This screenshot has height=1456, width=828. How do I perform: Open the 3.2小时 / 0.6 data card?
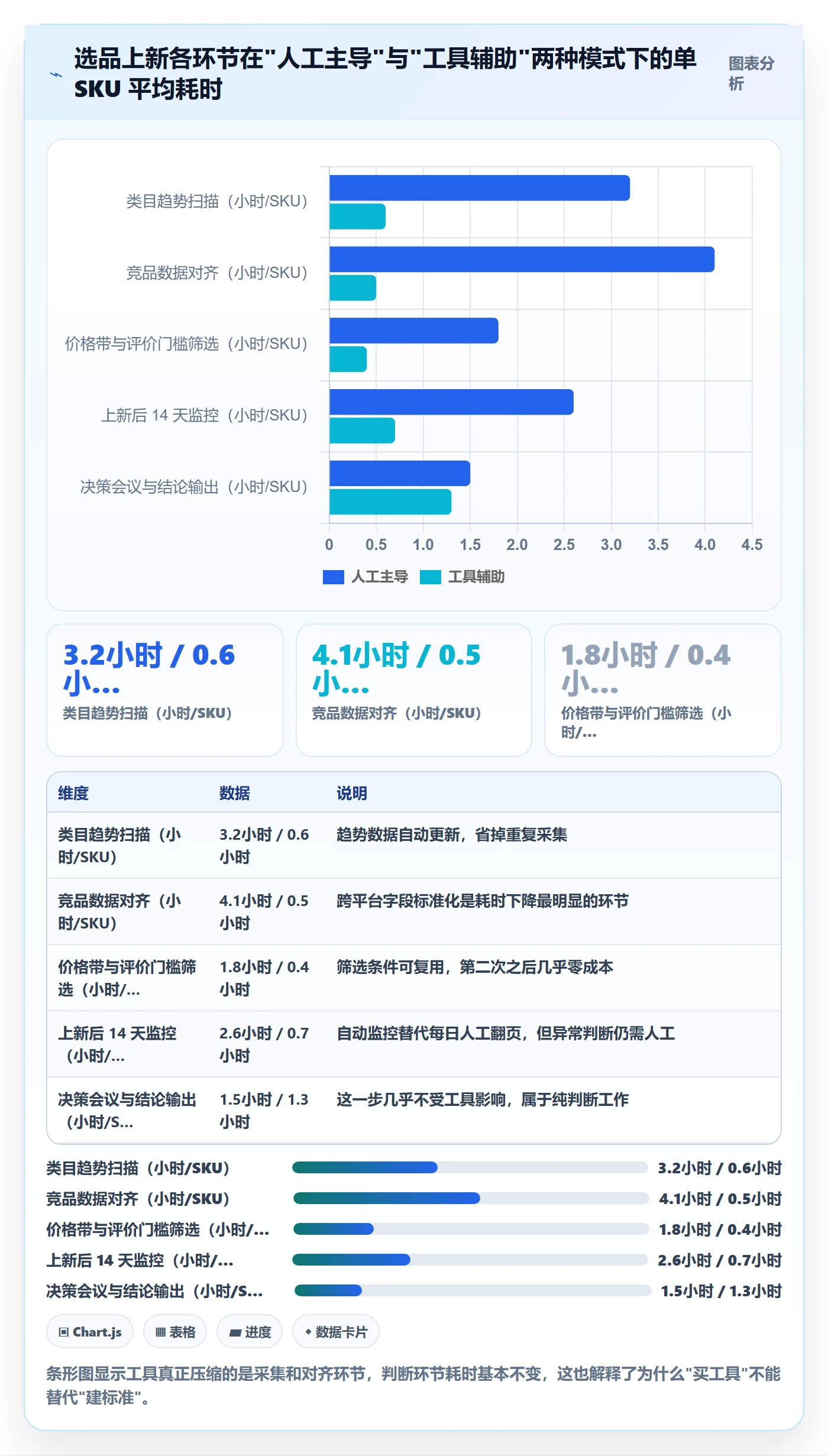165,690
